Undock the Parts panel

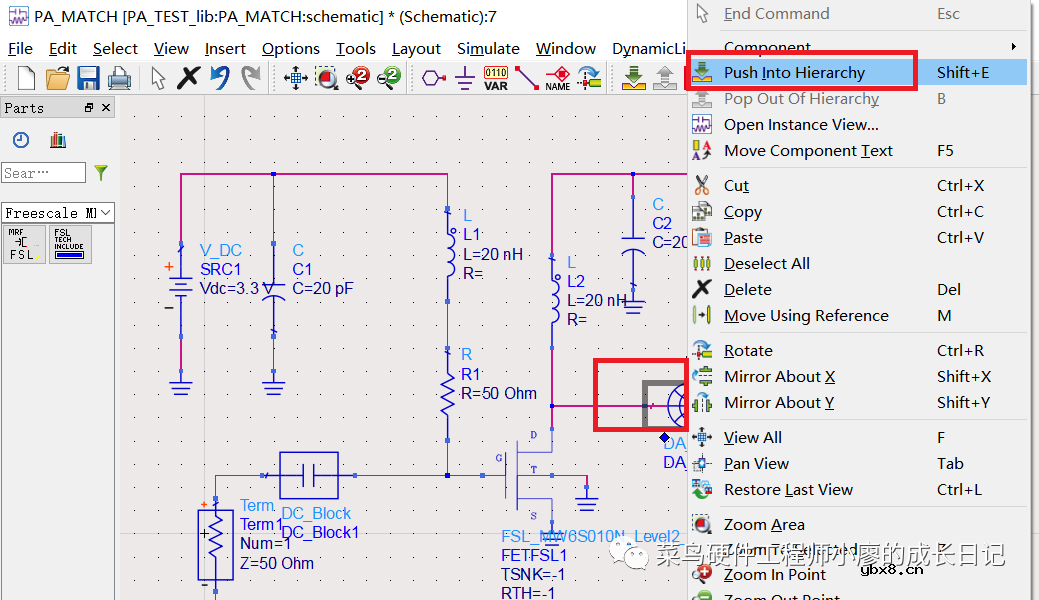[89, 108]
